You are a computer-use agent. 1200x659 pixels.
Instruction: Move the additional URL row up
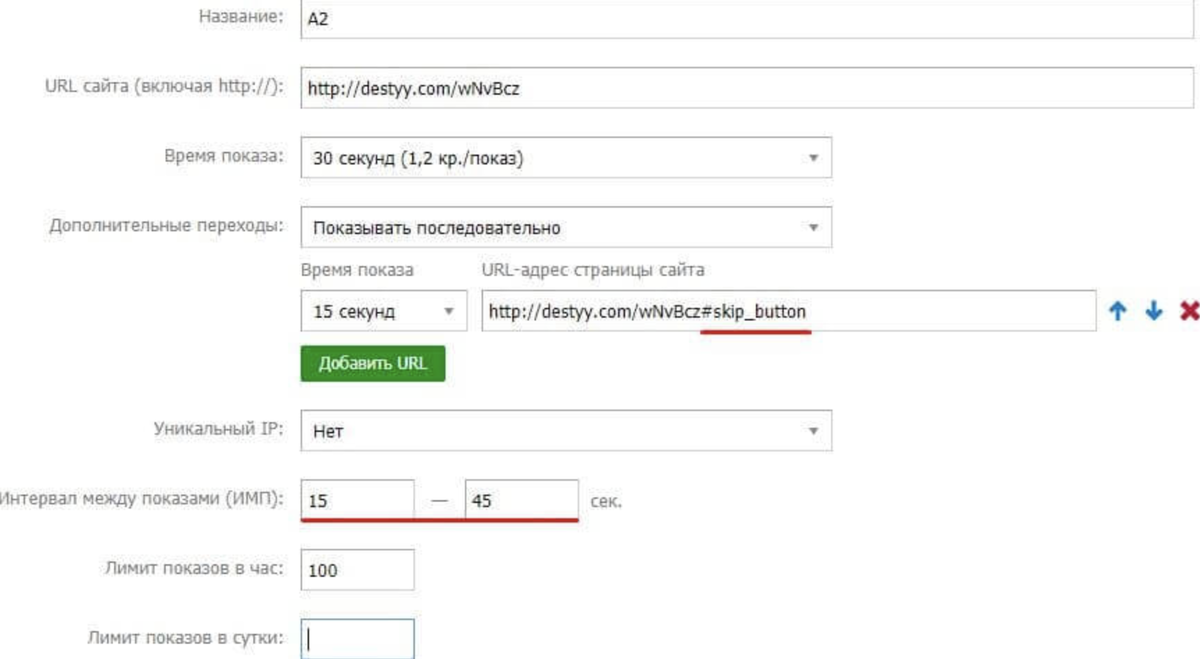pyautogui.click(x=1118, y=311)
